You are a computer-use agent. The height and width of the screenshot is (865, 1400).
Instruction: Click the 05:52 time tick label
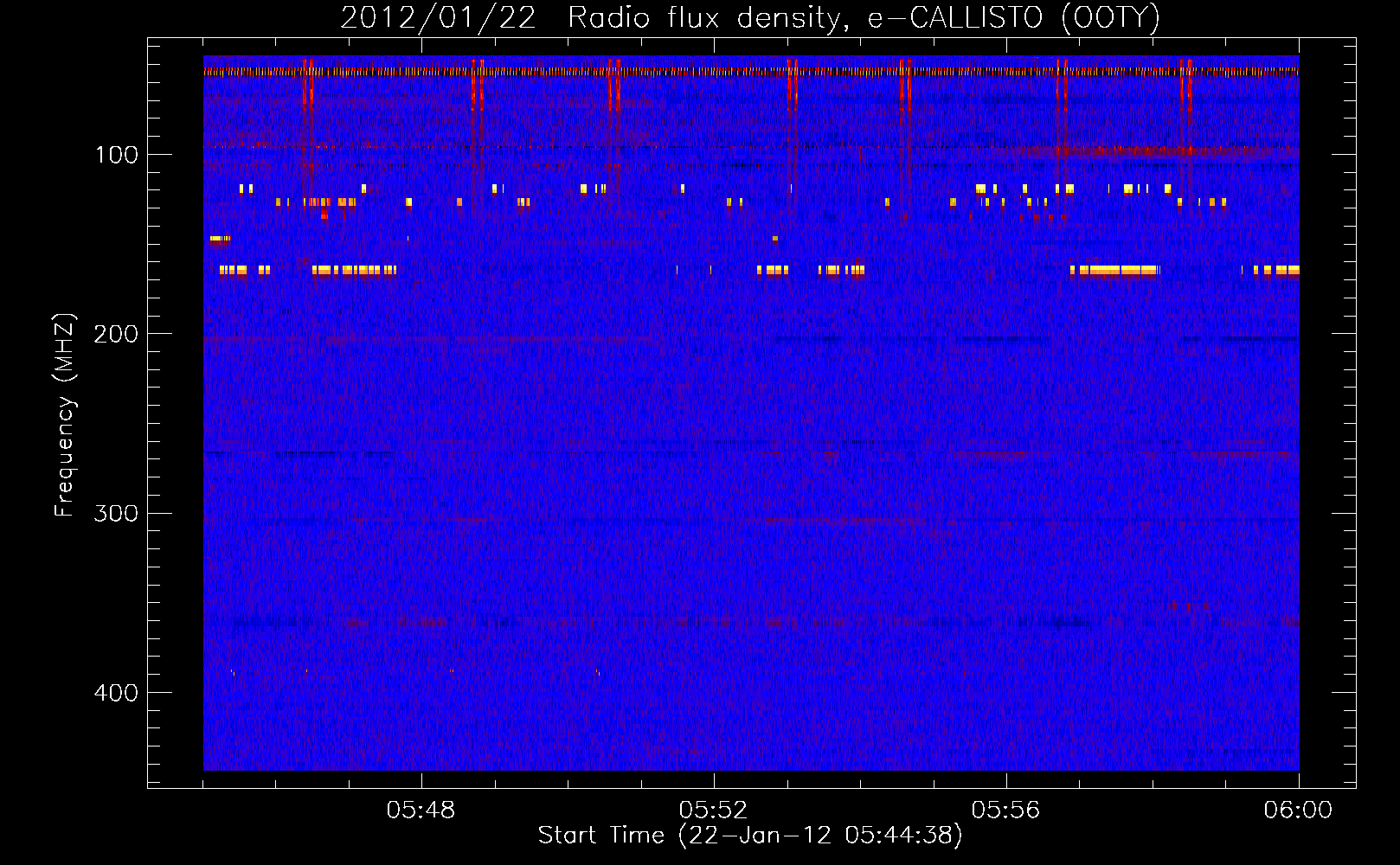[714, 811]
